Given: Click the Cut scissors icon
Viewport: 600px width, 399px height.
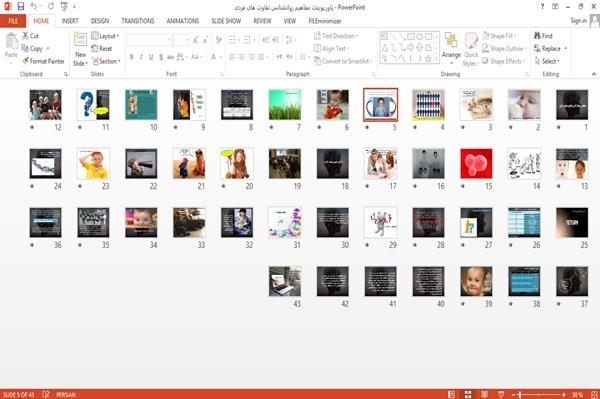Looking at the screenshot, I should point(25,36).
